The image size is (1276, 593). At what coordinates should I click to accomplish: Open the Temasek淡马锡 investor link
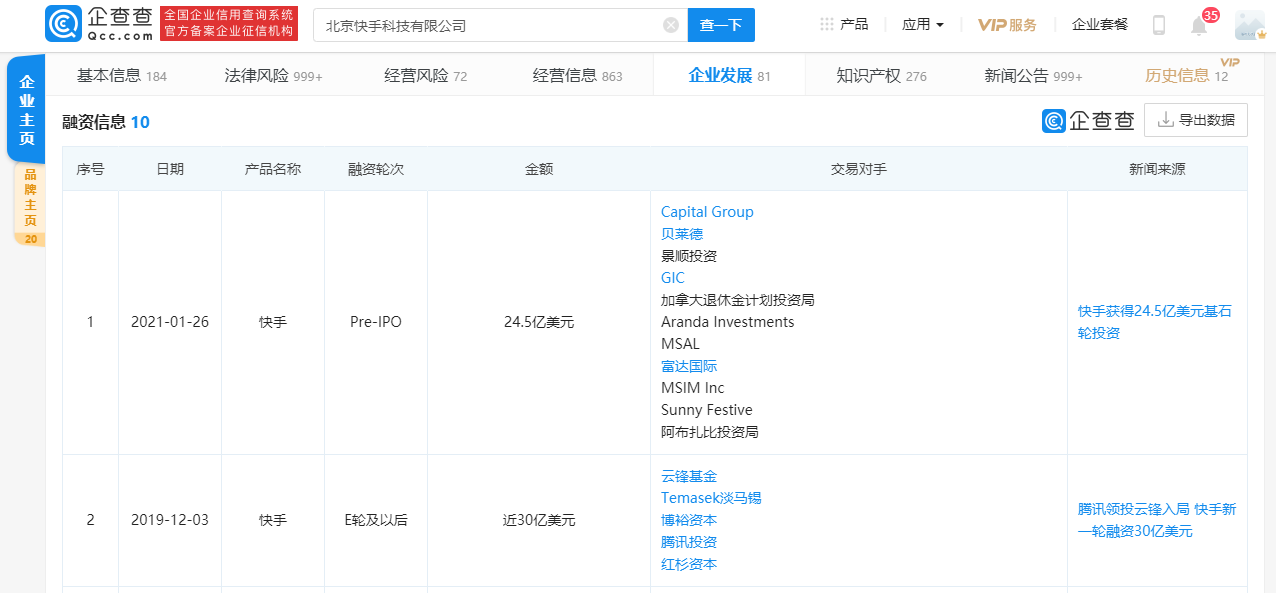pos(711,498)
